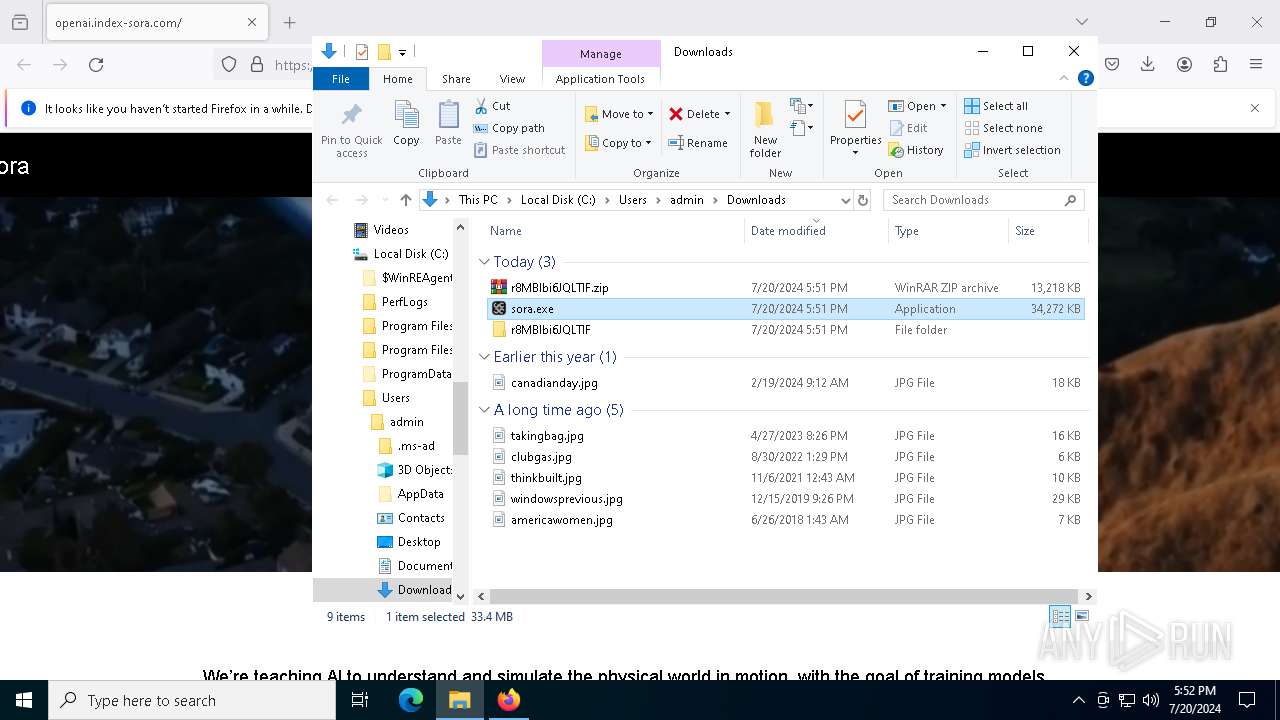This screenshot has width=1280, height=720.
Task: Click 'admin' in address breadcrumb
Action: [x=687, y=200]
